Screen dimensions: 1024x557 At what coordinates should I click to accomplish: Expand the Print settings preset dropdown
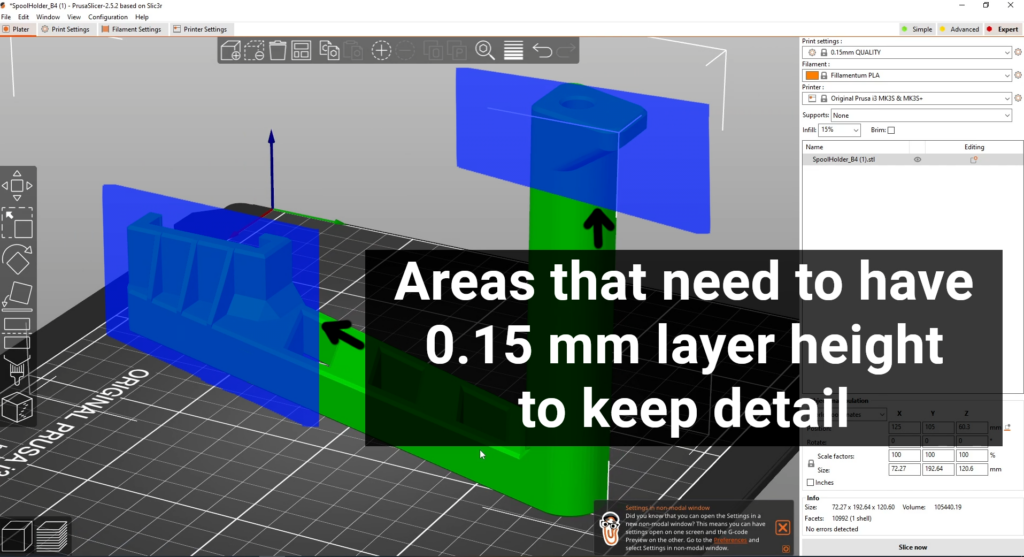tap(1006, 51)
